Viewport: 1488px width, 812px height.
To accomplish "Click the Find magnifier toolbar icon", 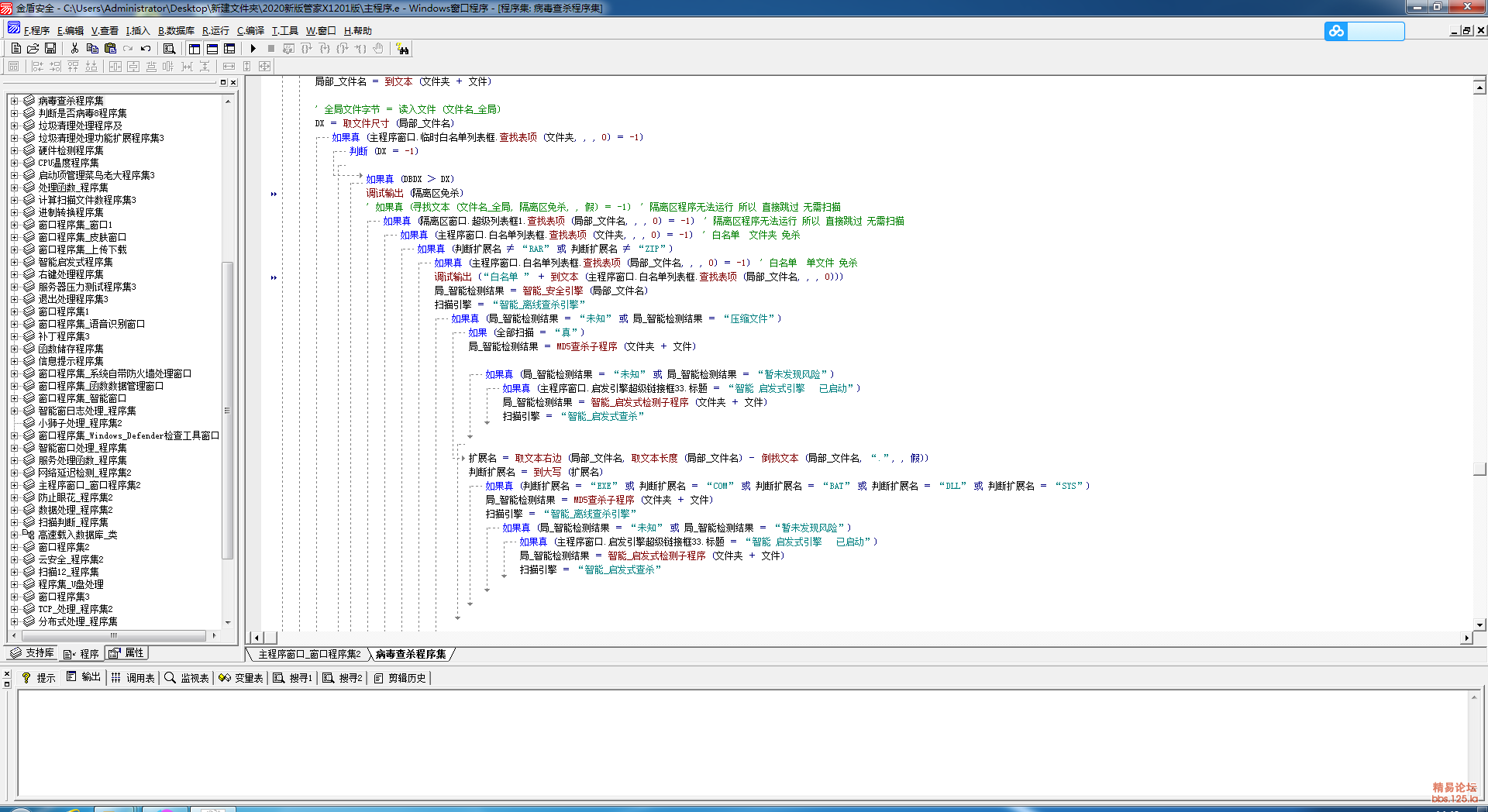I will pos(169,48).
